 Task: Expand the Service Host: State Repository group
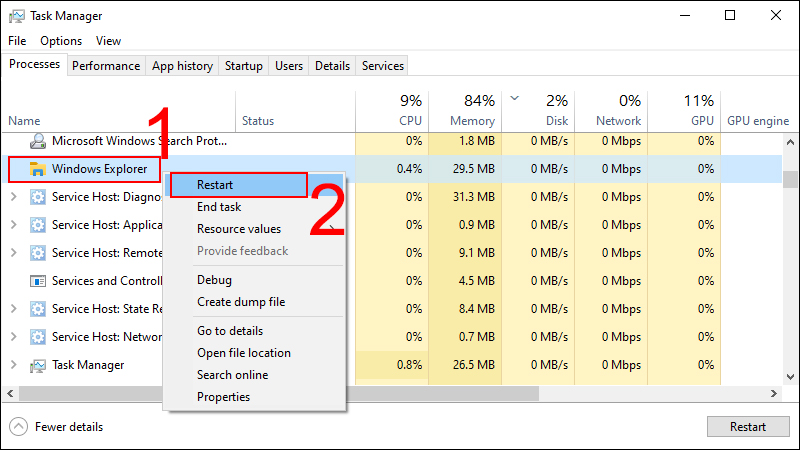pyautogui.click(x=14, y=309)
